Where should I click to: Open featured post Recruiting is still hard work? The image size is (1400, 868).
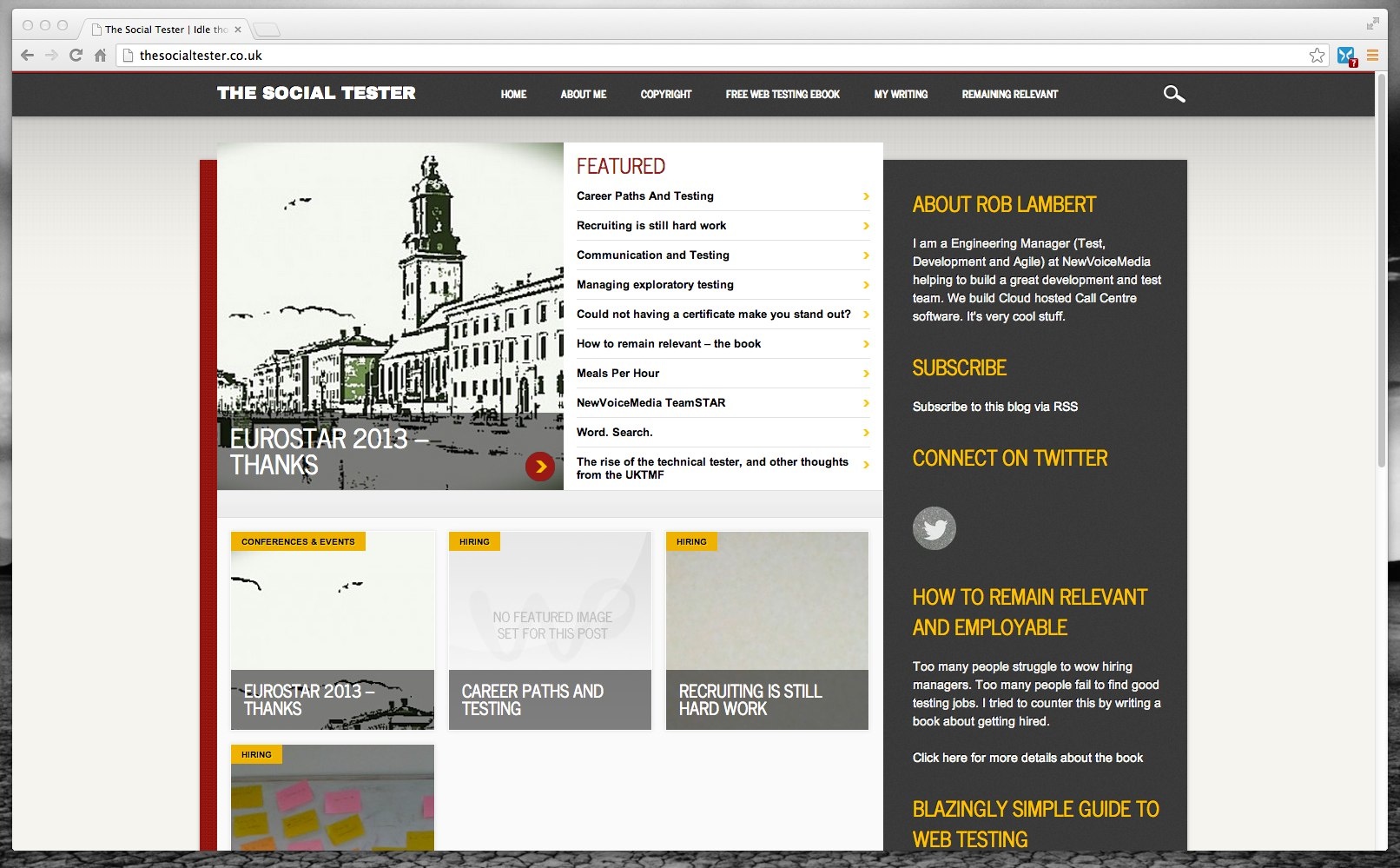tap(651, 226)
